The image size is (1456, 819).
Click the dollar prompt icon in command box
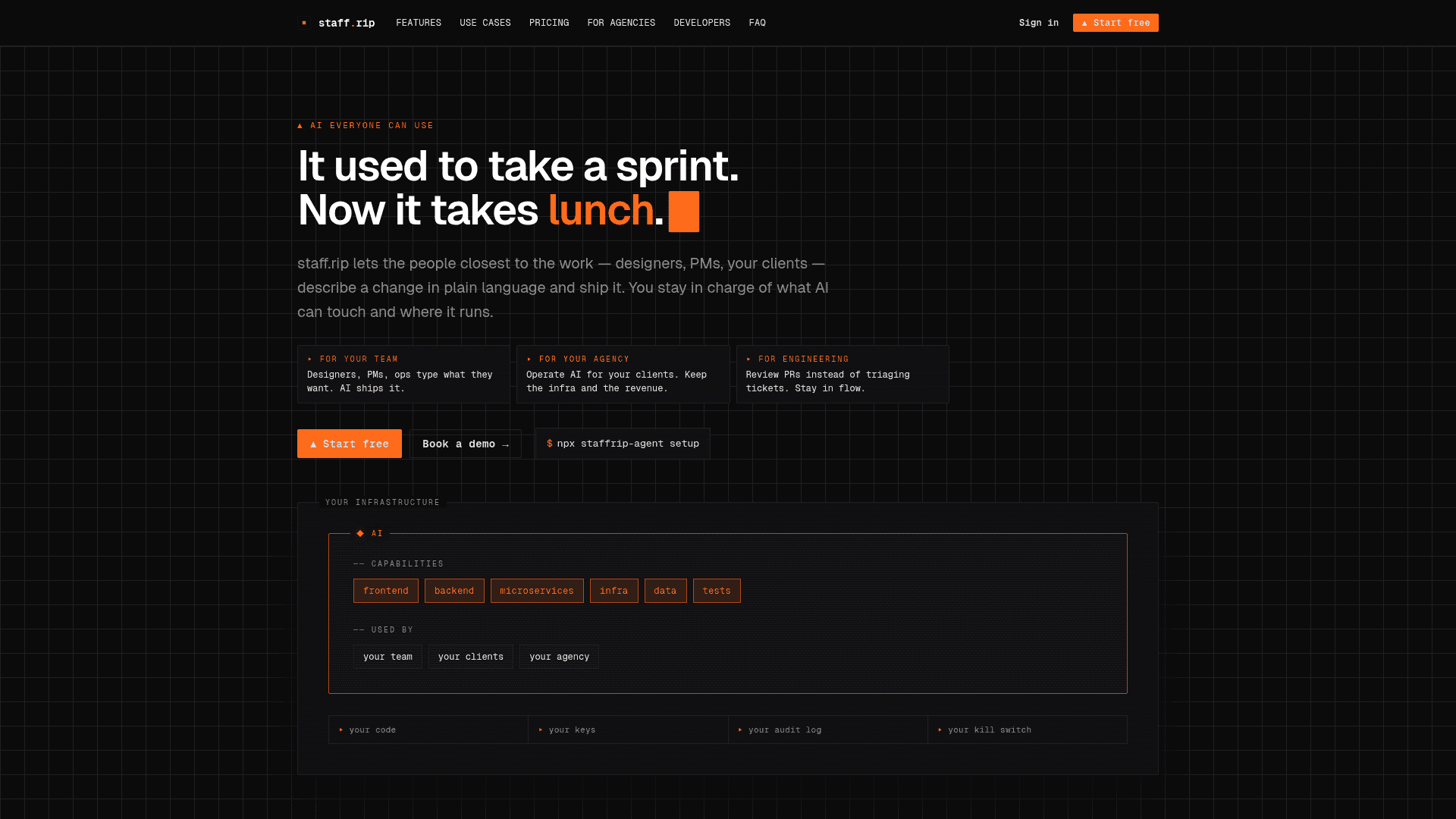pyautogui.click(x=550, y=444)
